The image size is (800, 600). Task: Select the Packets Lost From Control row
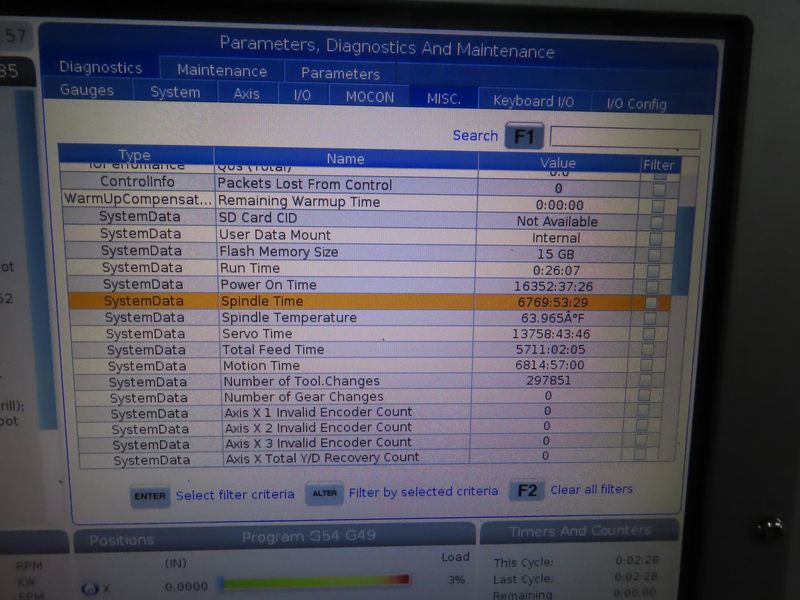[371, 185]
